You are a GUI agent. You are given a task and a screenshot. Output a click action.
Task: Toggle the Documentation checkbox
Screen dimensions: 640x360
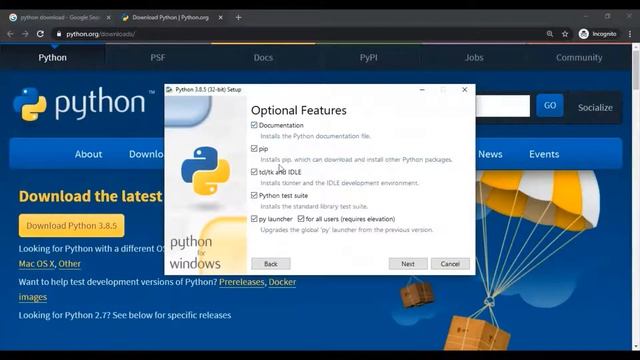pyautogui.click(x=254, y=125)
